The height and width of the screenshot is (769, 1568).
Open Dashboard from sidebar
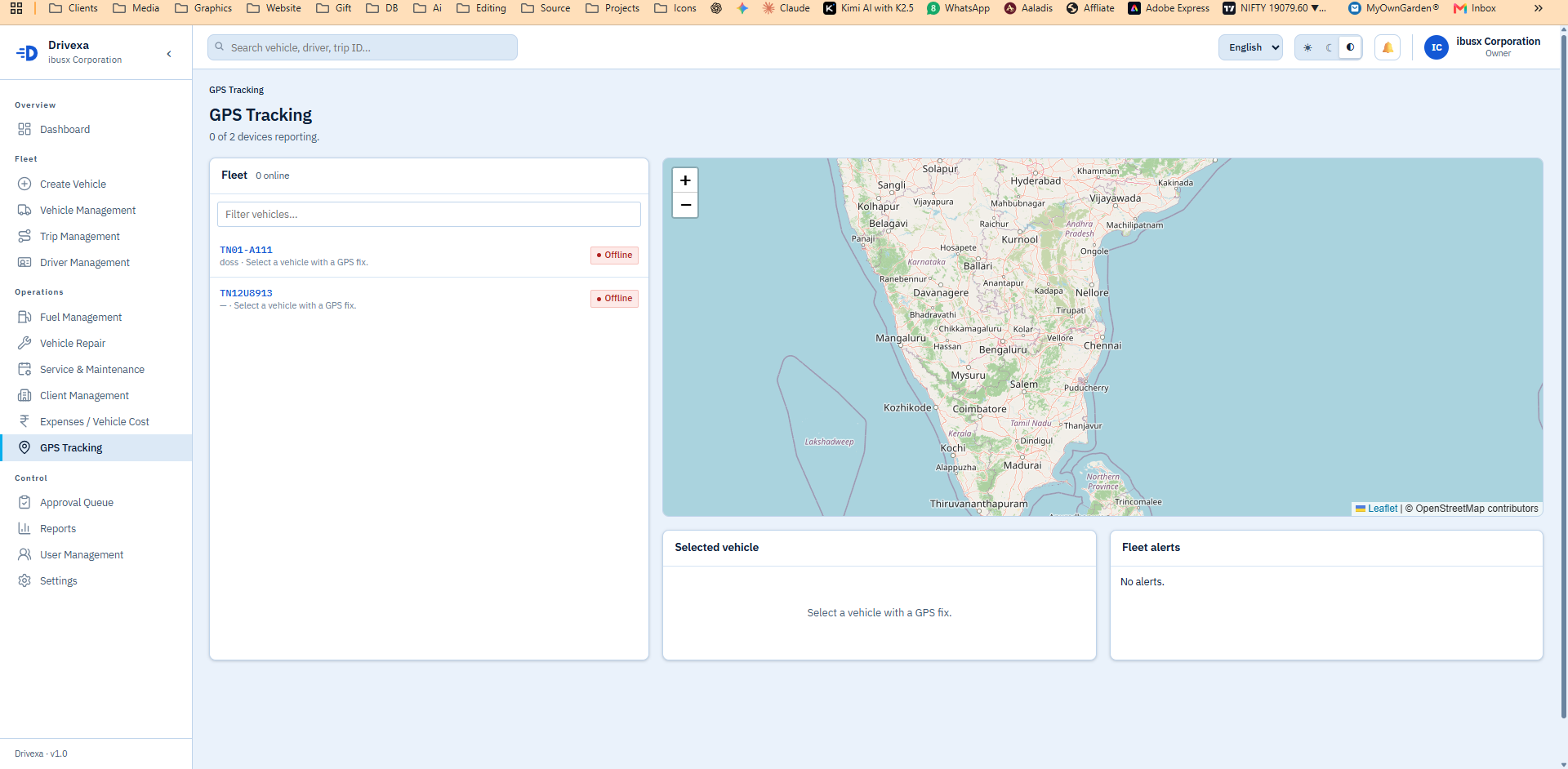click(96, 129)
